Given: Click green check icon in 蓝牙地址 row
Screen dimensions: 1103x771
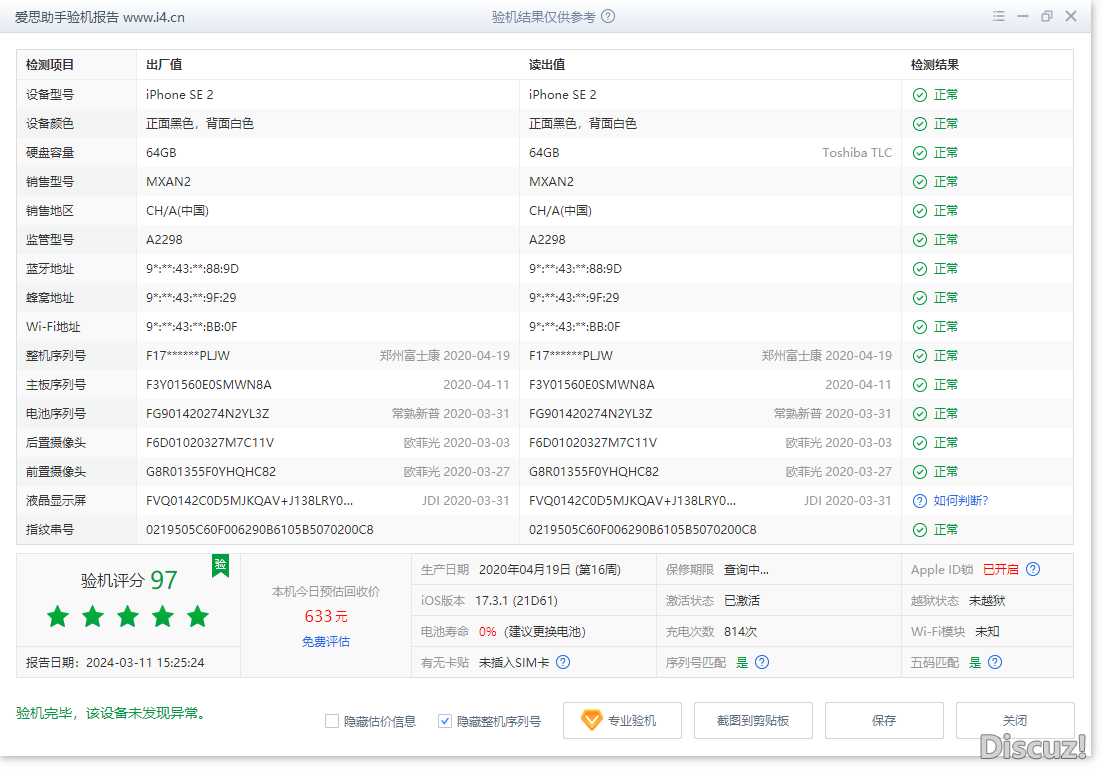Looking at the screenshot, I should point(919,269).
